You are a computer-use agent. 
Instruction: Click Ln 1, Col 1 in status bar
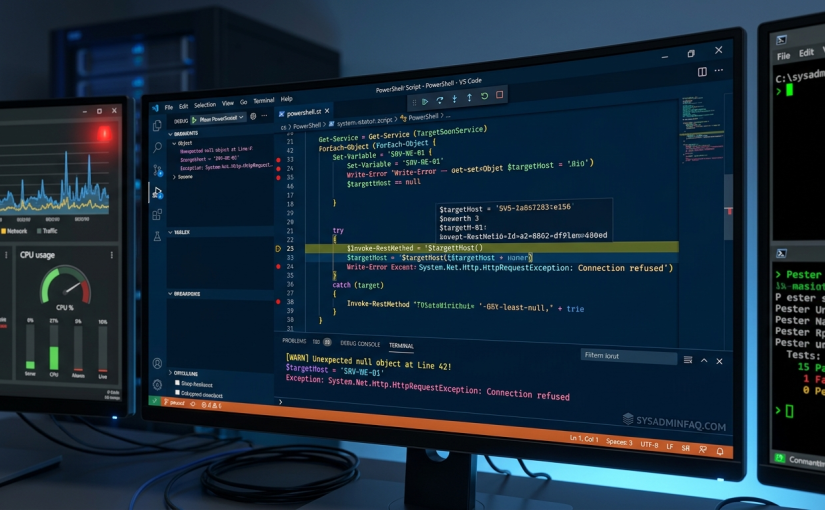[x=583, y=438]
